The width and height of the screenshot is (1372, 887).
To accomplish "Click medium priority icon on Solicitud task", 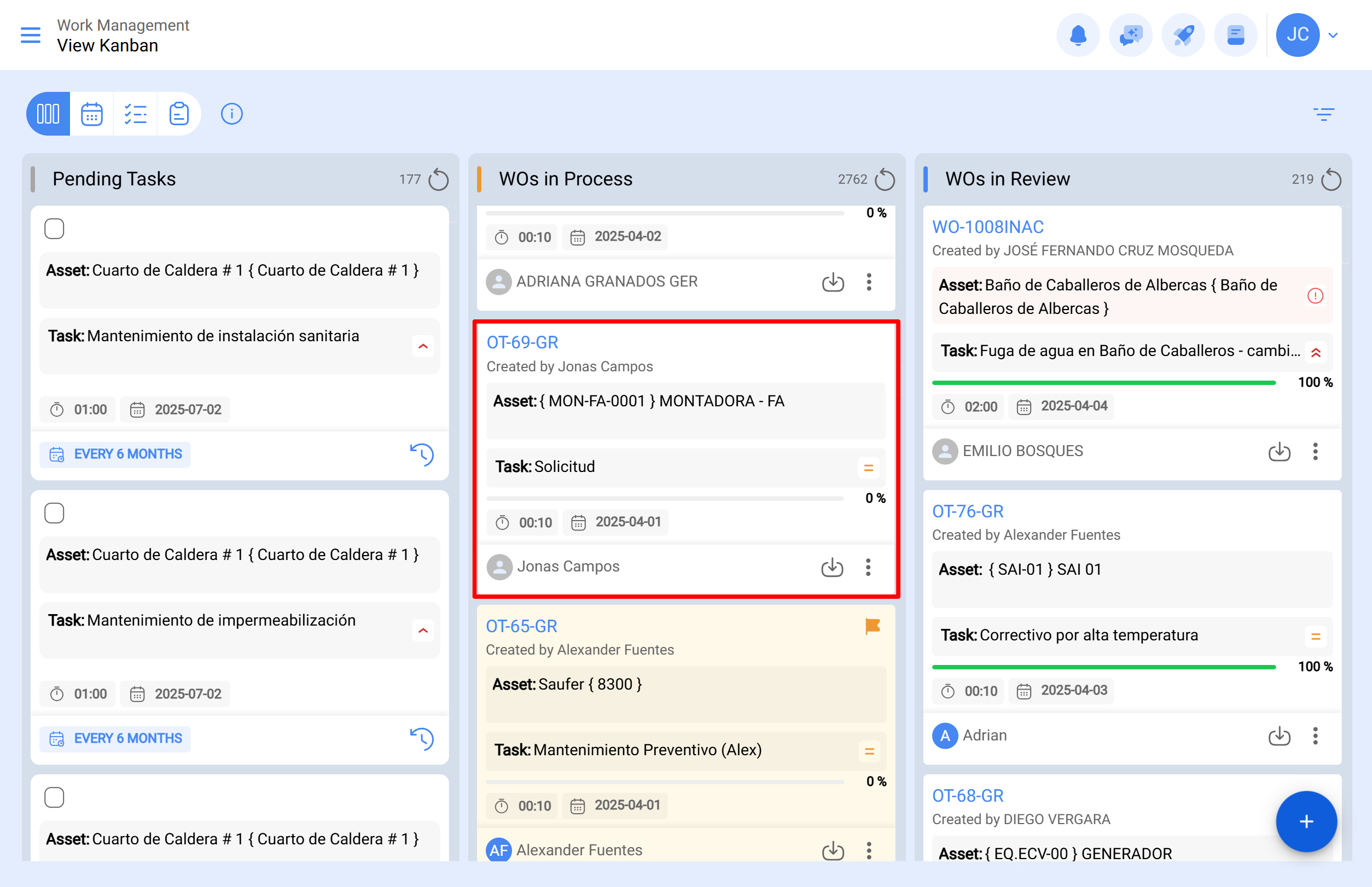I will tap(868, 468).
